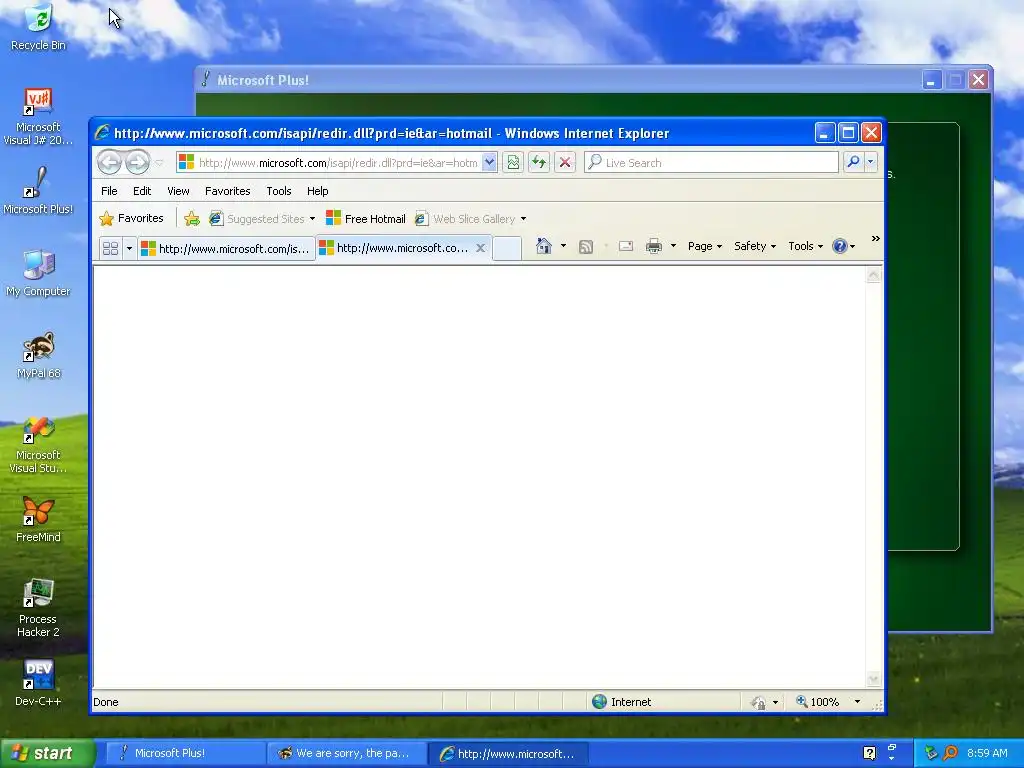Click the scrollbar down arrow
This screenshot has width=1024, height=768.
(874, 679)
